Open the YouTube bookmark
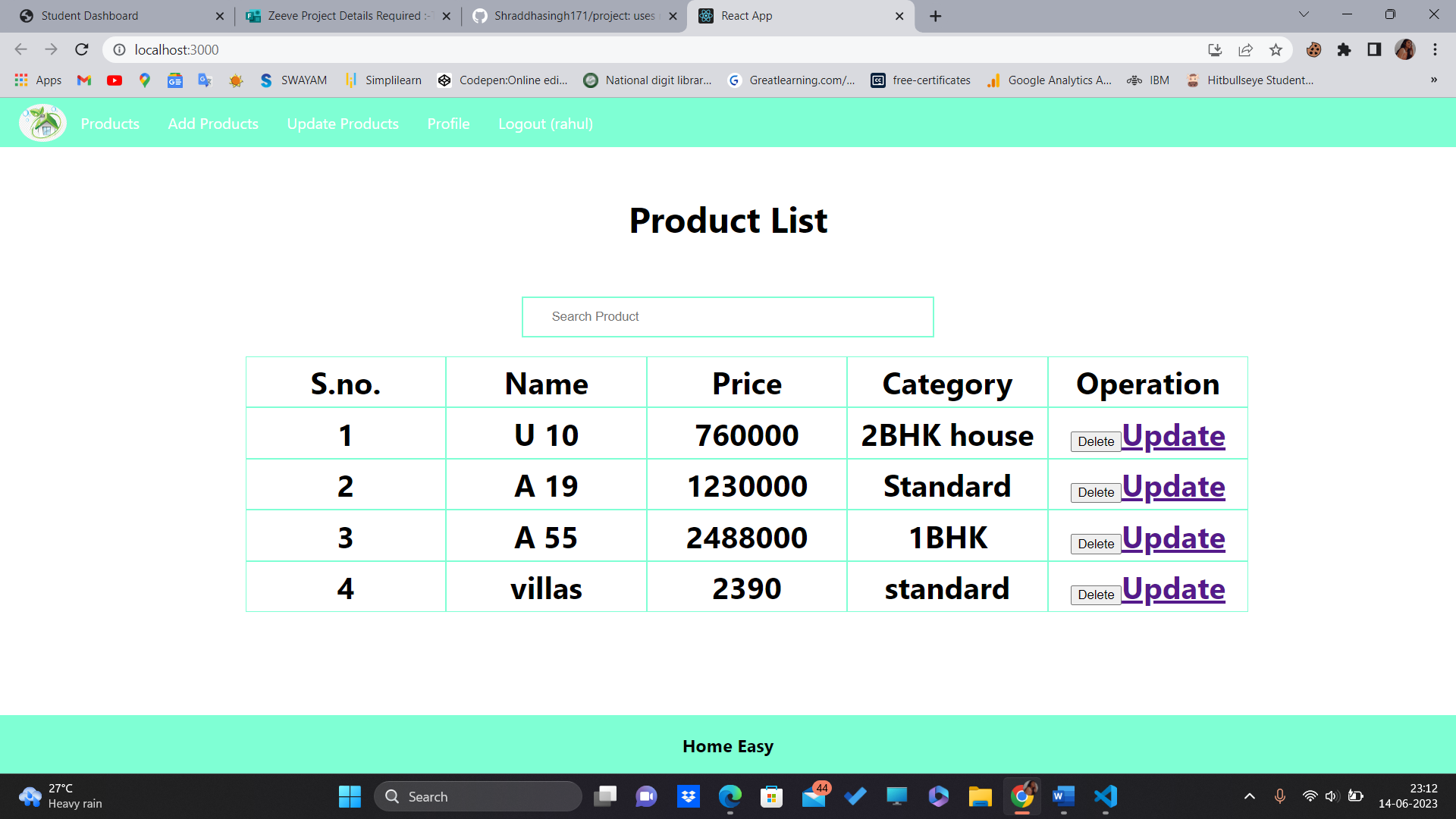This screenshot has width=1456, height=819. 115,80
